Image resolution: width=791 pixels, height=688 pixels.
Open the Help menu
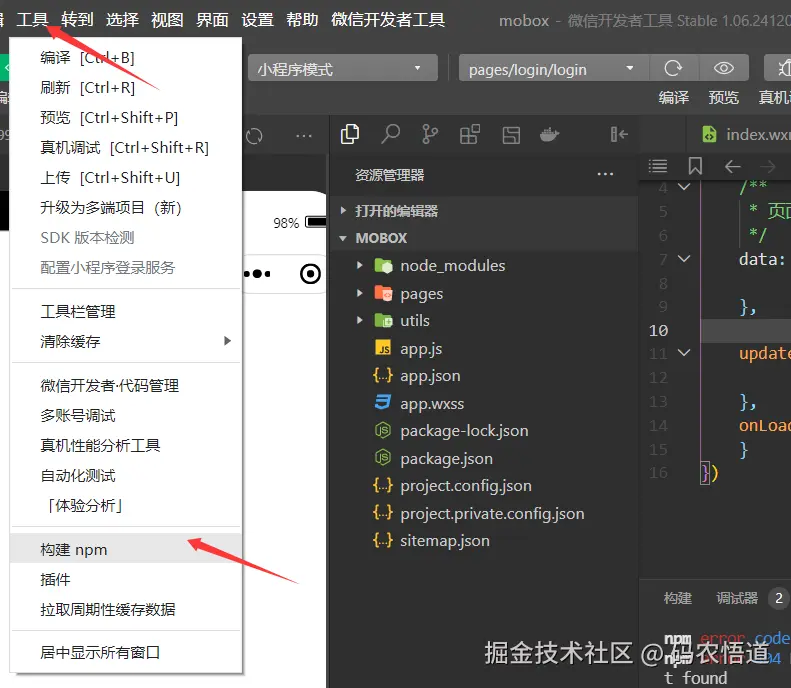302,20
